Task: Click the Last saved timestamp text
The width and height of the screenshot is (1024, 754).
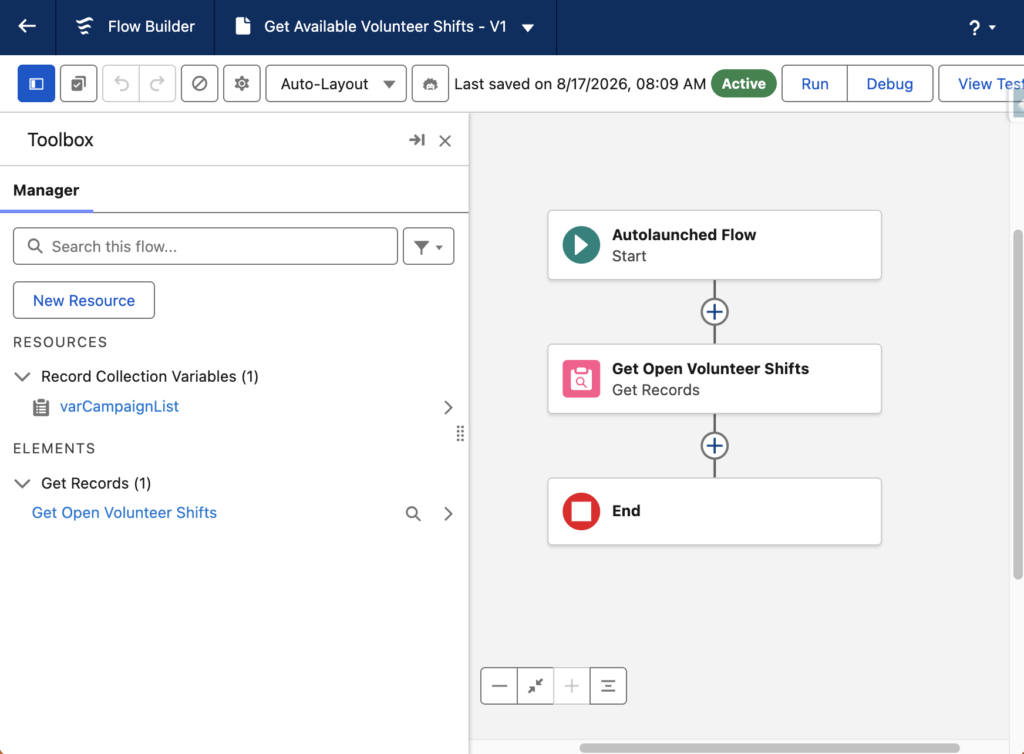Action: [580, 84]
